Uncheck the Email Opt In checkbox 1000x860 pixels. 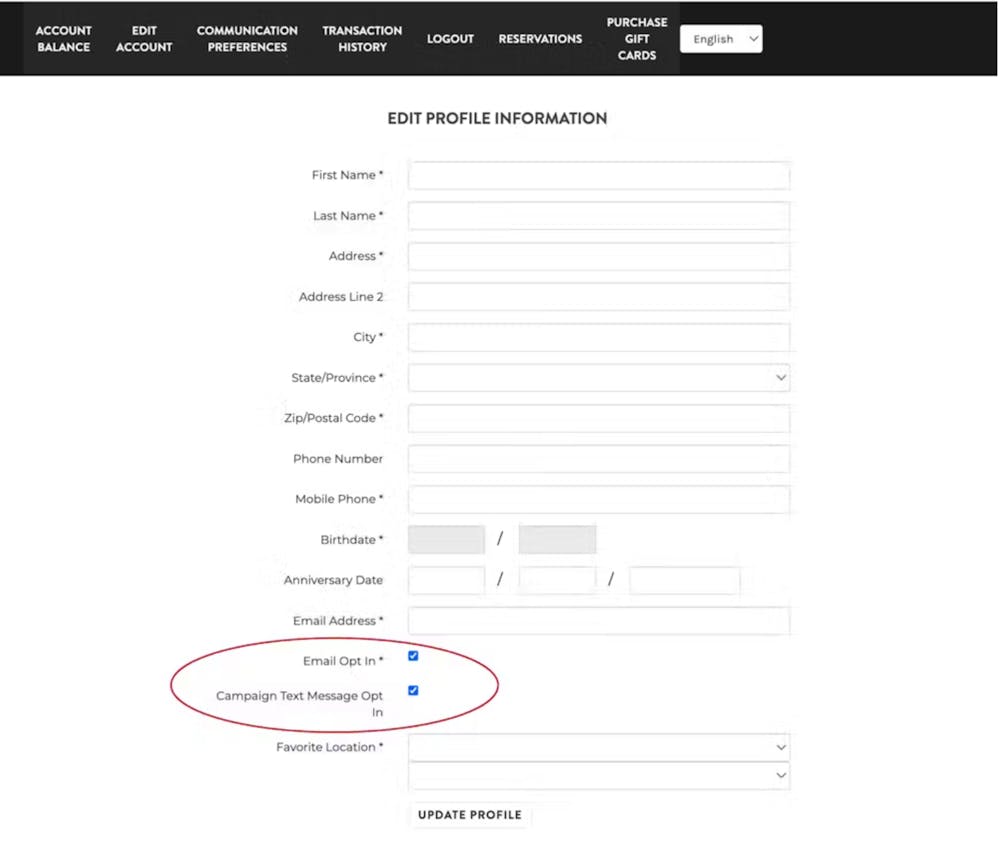pyautogui.click(x=413, y=656)
